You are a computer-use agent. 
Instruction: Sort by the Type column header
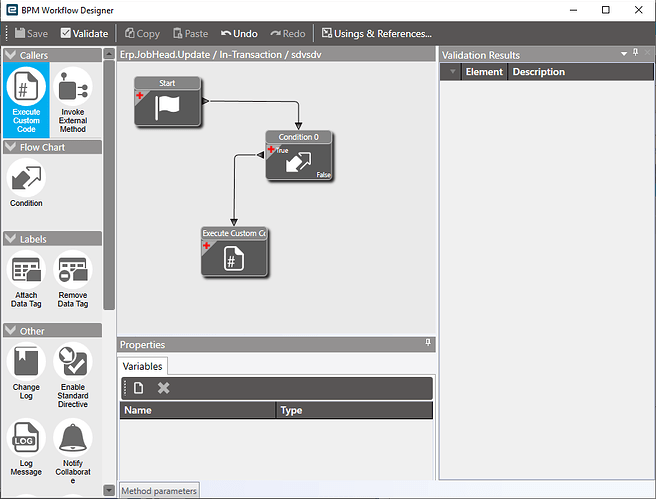tap(354, 410)
